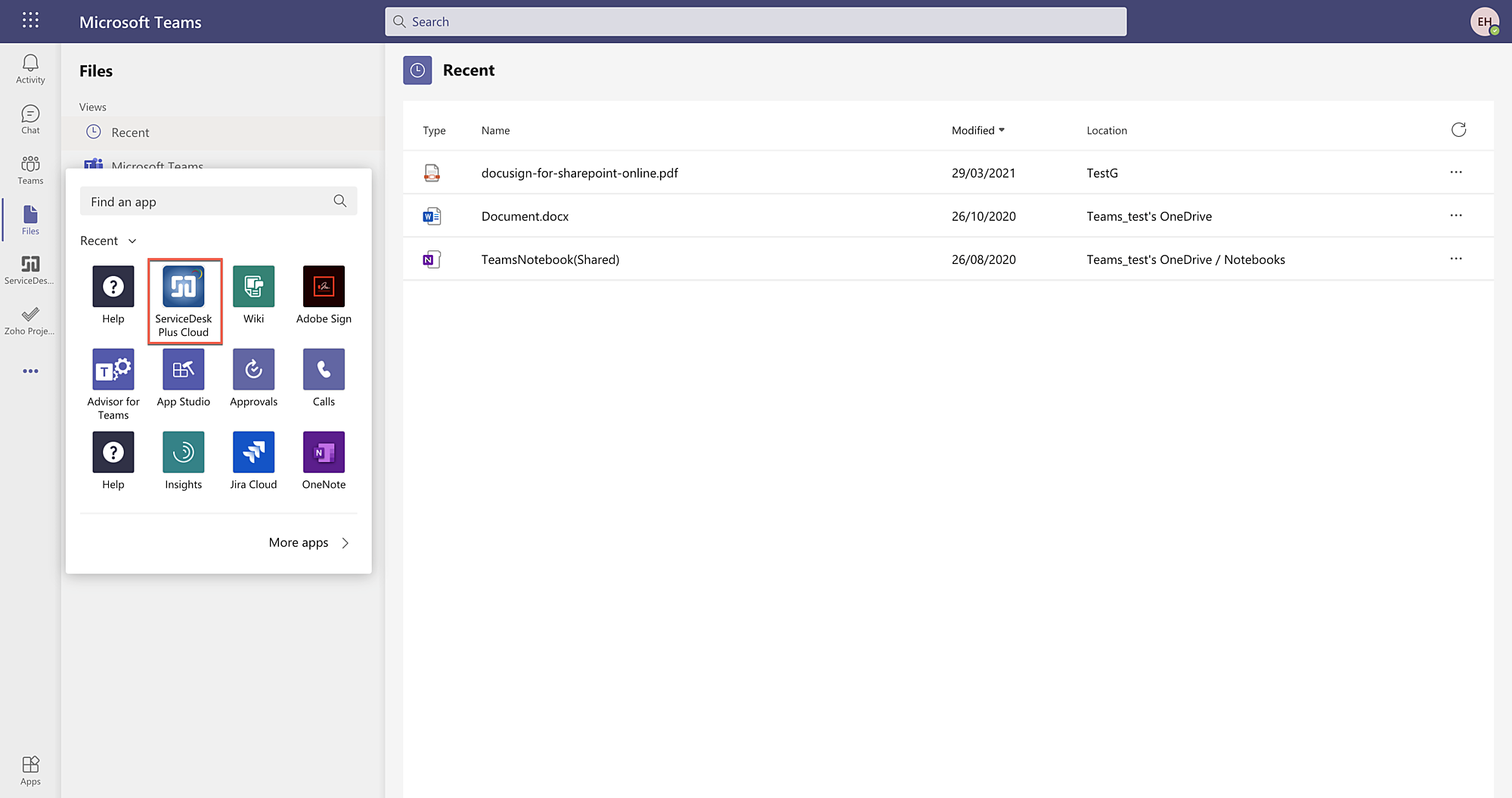
Task: Open the Wiki app
Action: pos(254,296)
